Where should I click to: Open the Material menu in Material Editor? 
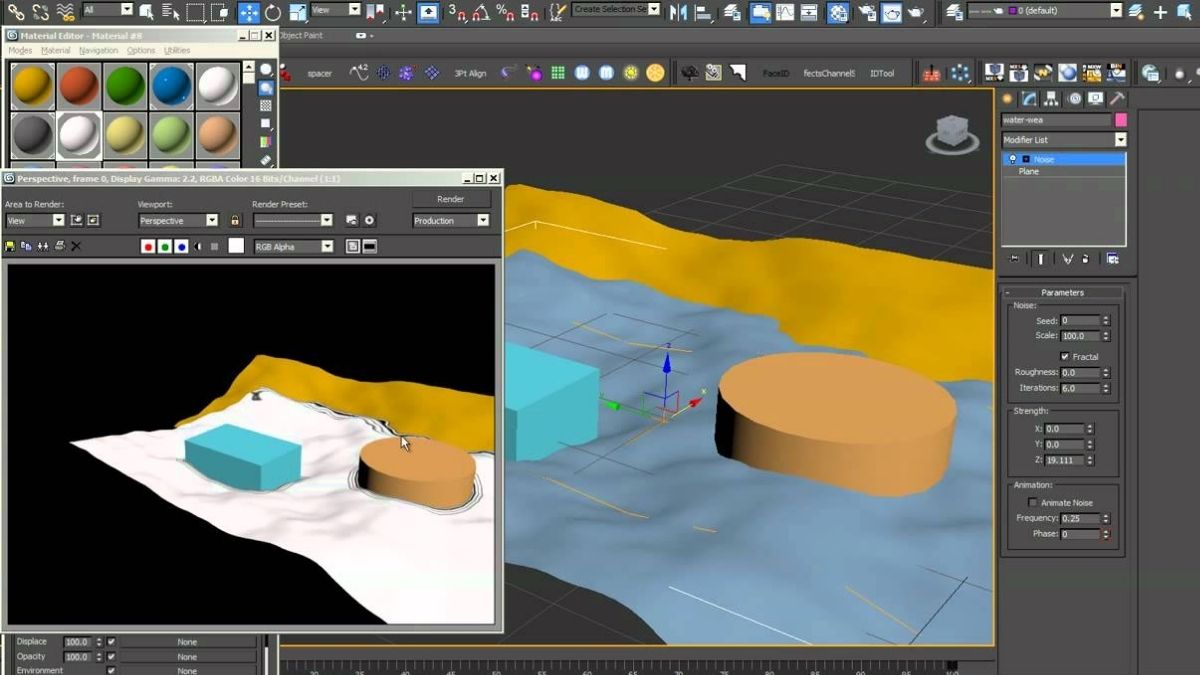56,50
